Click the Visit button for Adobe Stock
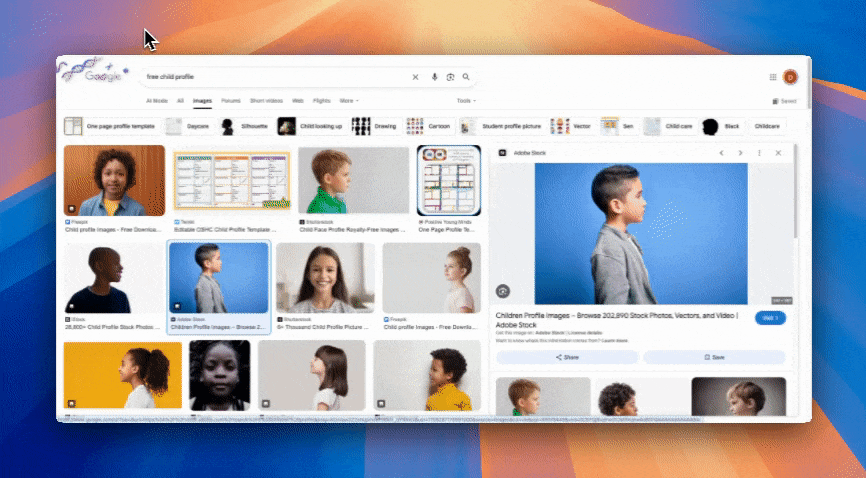This screenshot has height=478, width=866. 771,318
